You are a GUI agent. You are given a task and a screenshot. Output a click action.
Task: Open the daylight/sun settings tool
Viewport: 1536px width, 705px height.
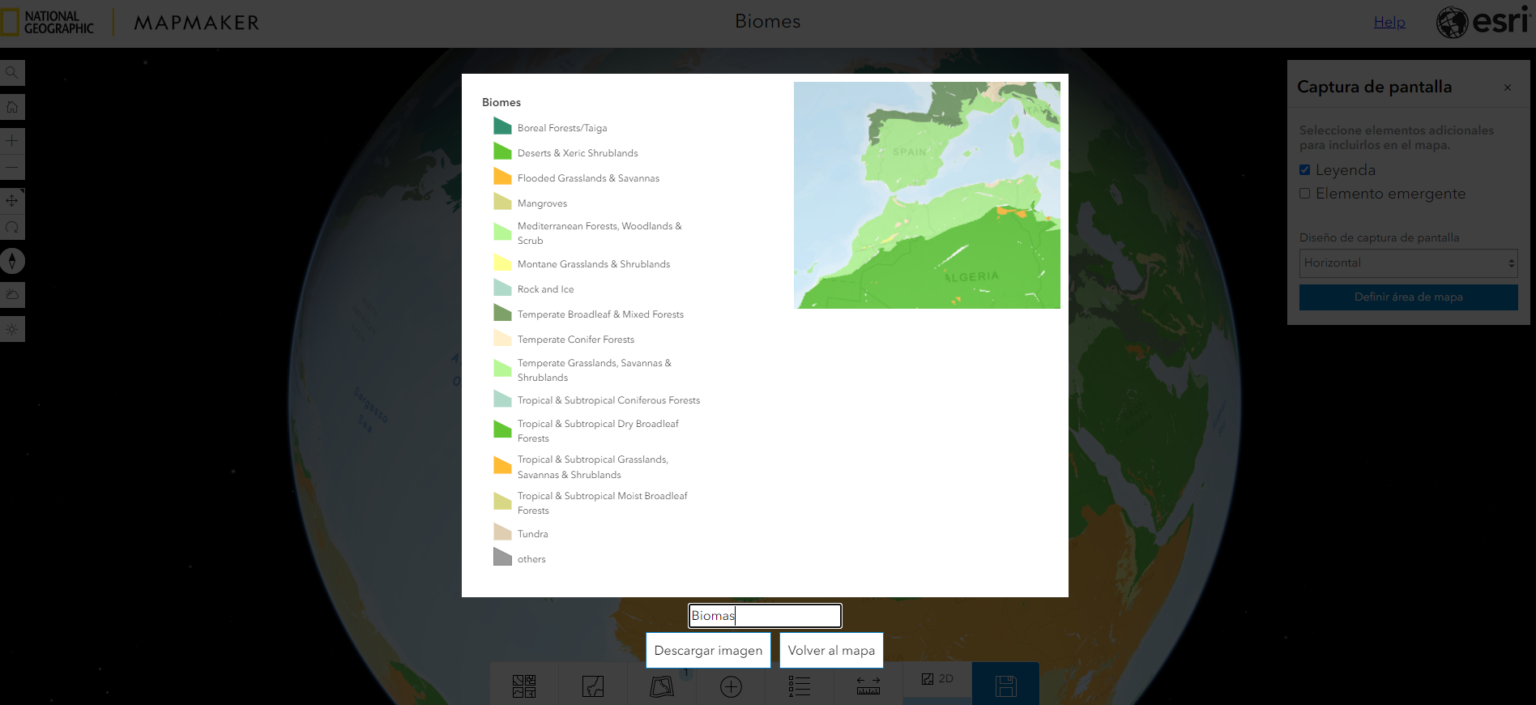point(12,328)
